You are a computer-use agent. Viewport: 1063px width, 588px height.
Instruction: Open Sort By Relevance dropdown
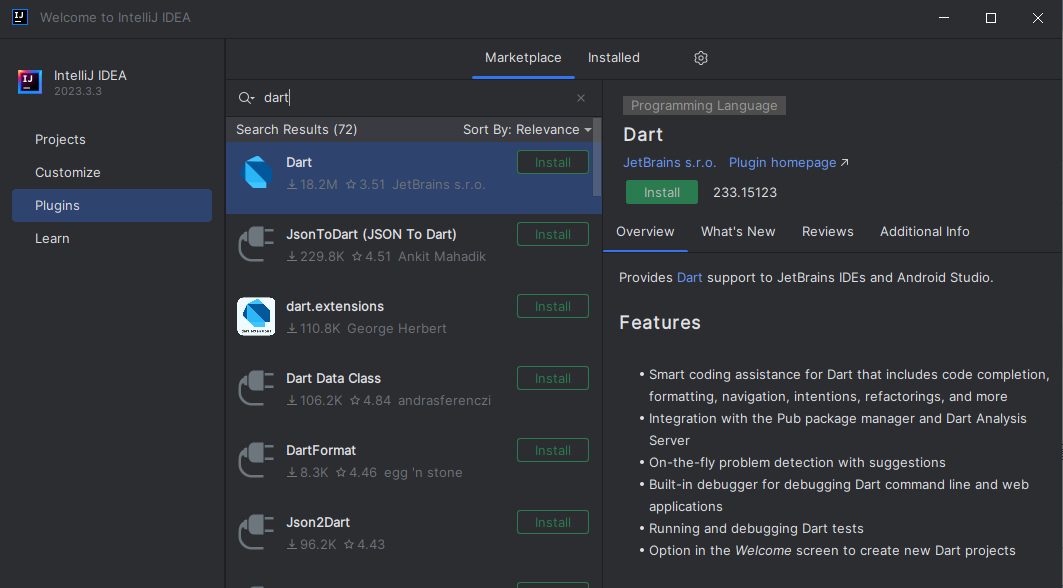click(527, 130)
